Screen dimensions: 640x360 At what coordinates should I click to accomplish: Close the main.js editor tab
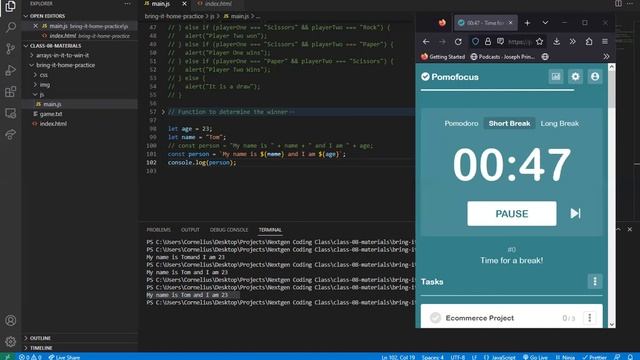[x=184, y=4]
